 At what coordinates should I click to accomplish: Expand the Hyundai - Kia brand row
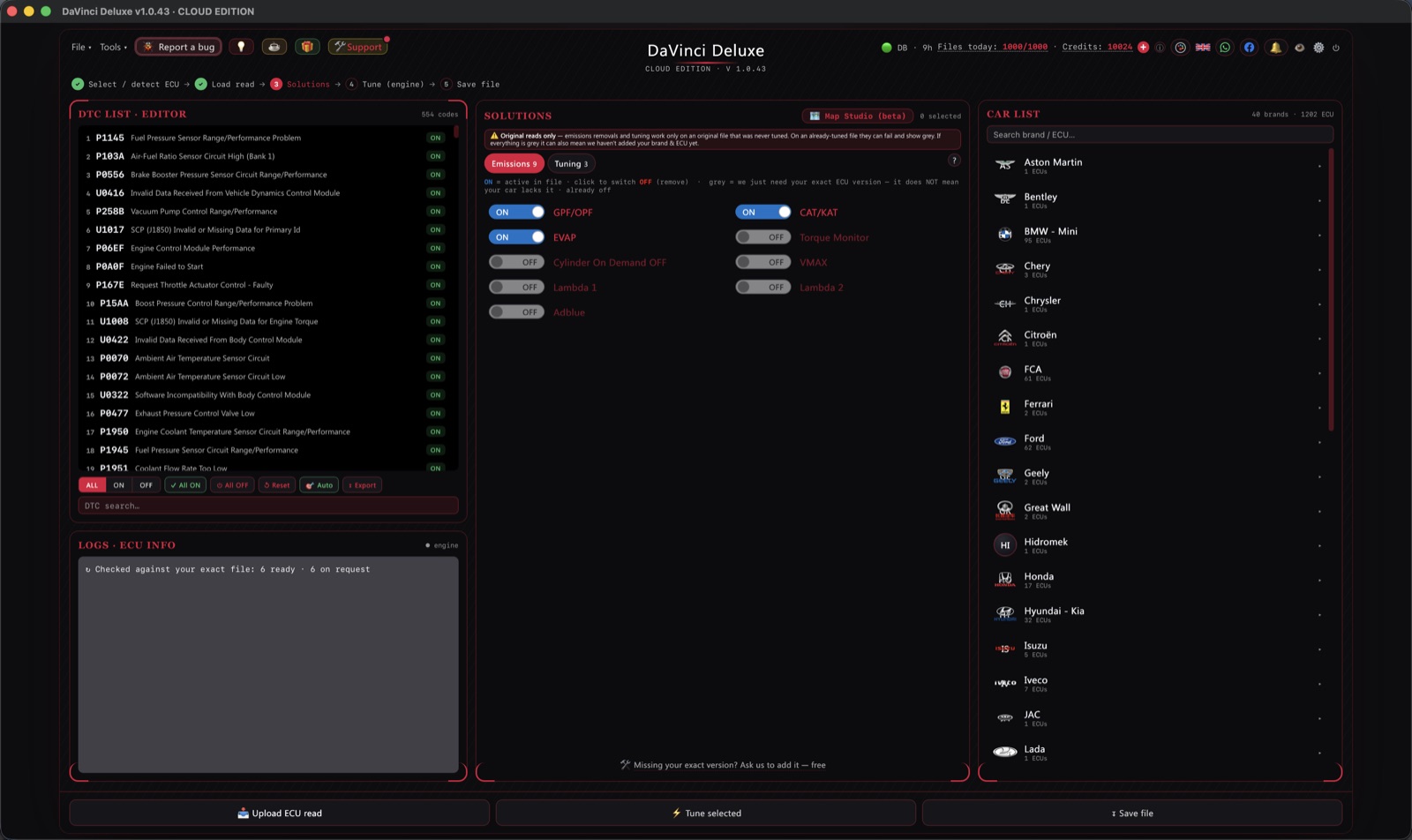coord(1156,614)
